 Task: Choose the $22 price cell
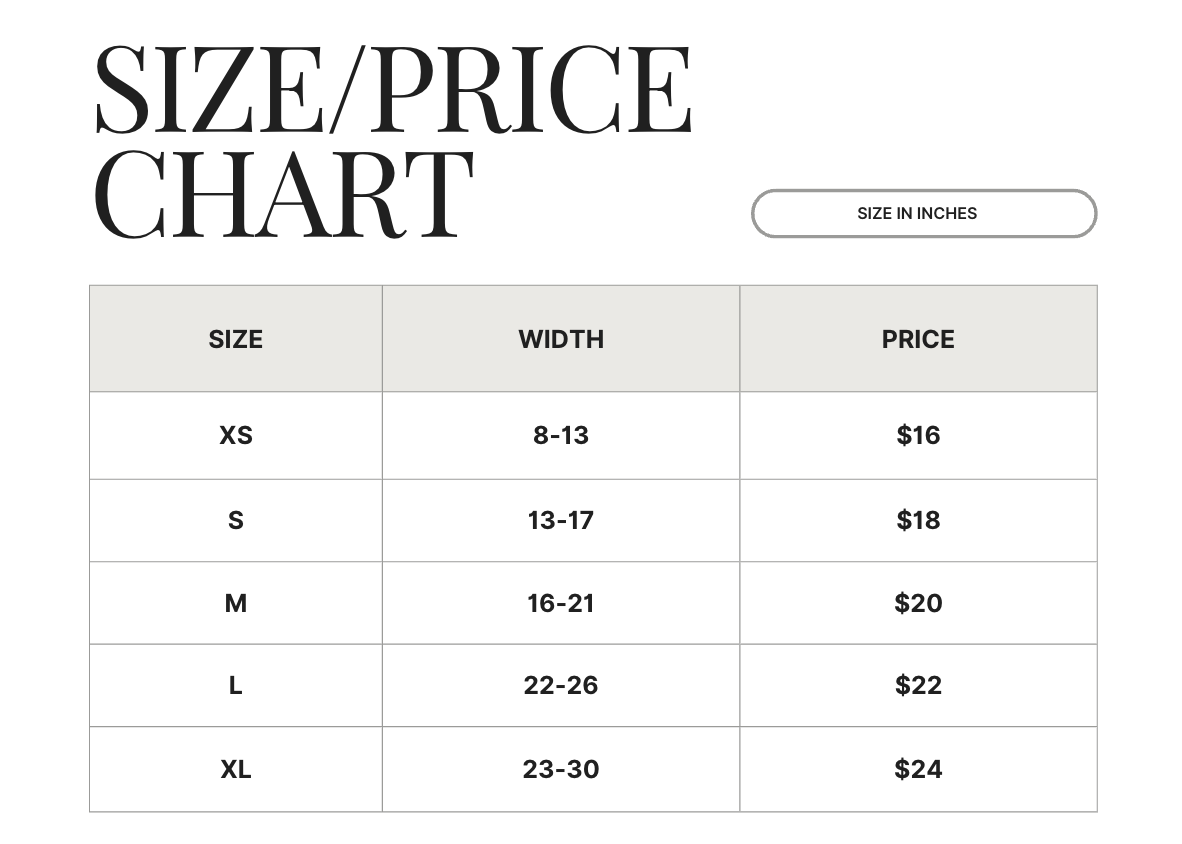click(x=918, y=685)
